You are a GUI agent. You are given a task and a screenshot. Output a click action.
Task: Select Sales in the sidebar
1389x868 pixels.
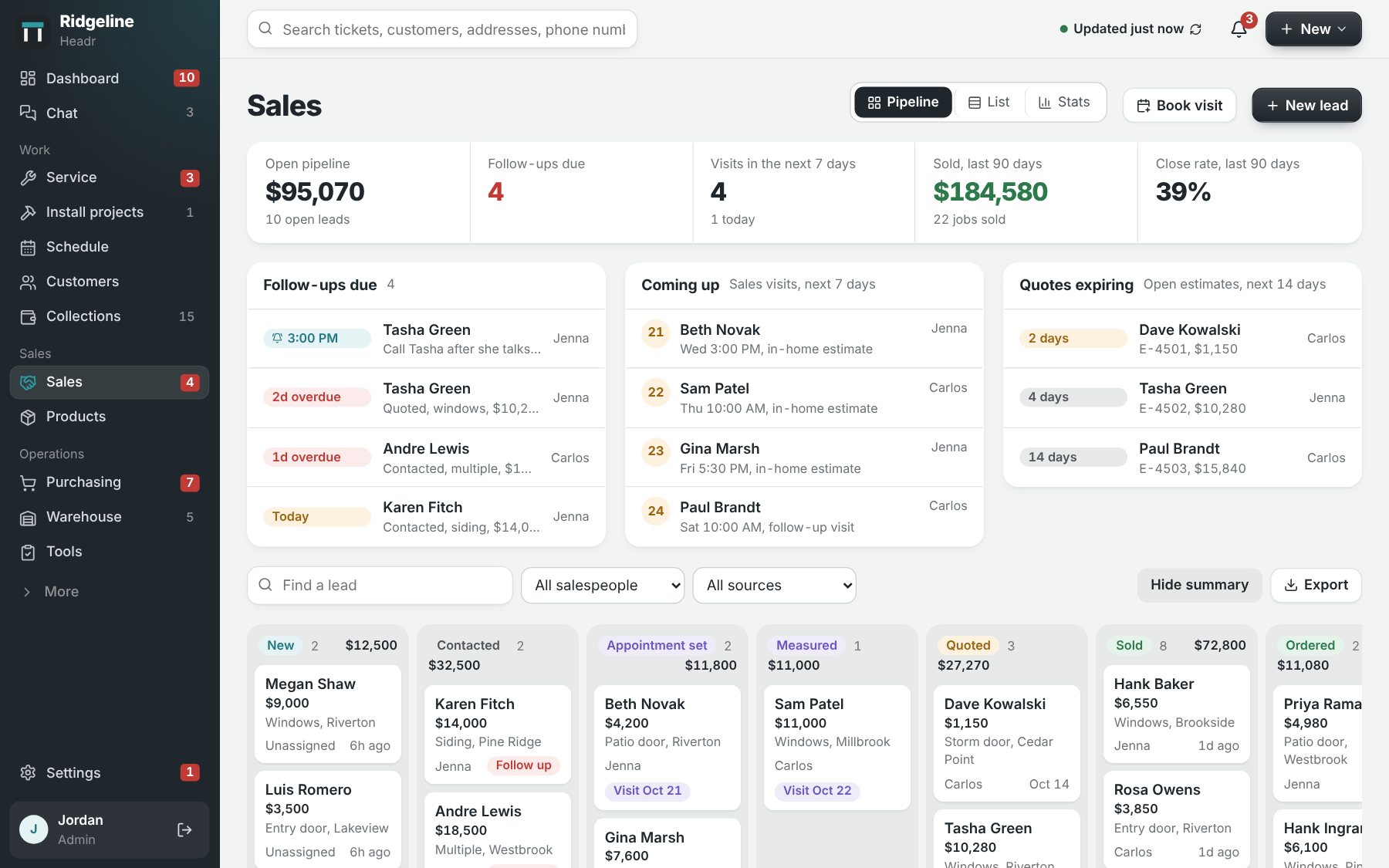tap(110, 382)
